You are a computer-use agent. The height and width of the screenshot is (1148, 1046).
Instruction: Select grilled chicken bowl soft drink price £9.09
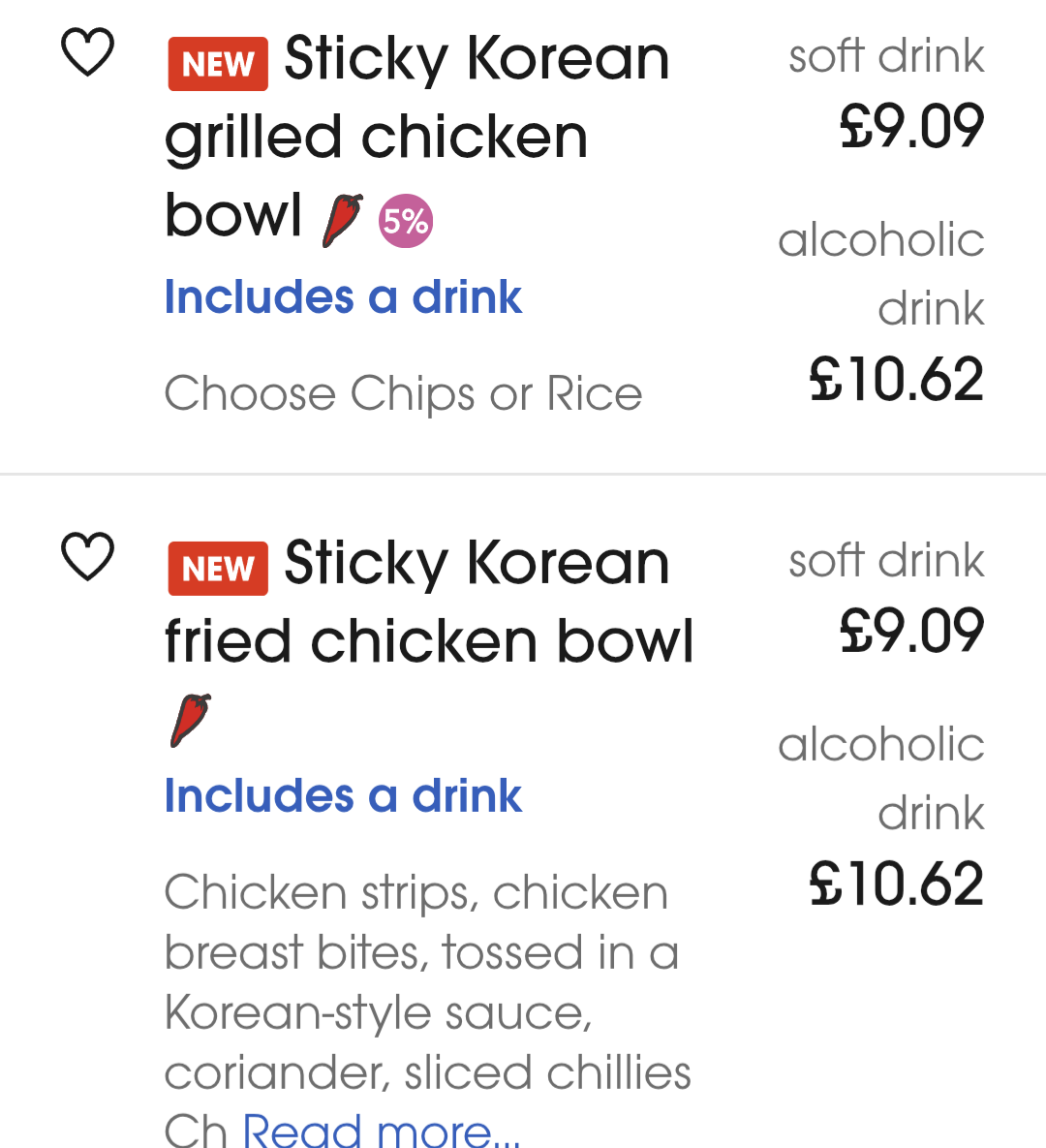click(911, 126)
